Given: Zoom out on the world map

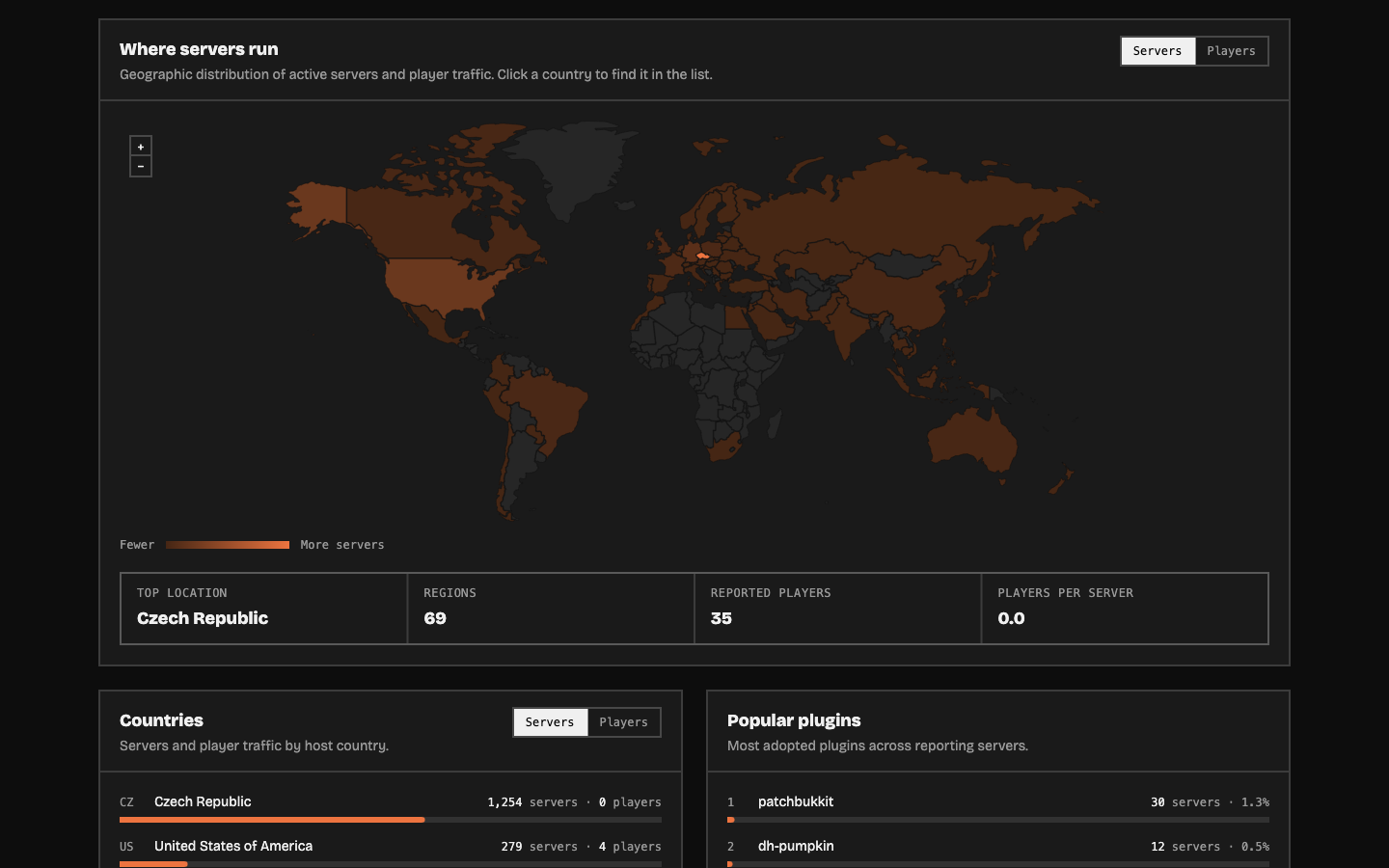Looking at the screenshot, I should (x=141, y=167).
